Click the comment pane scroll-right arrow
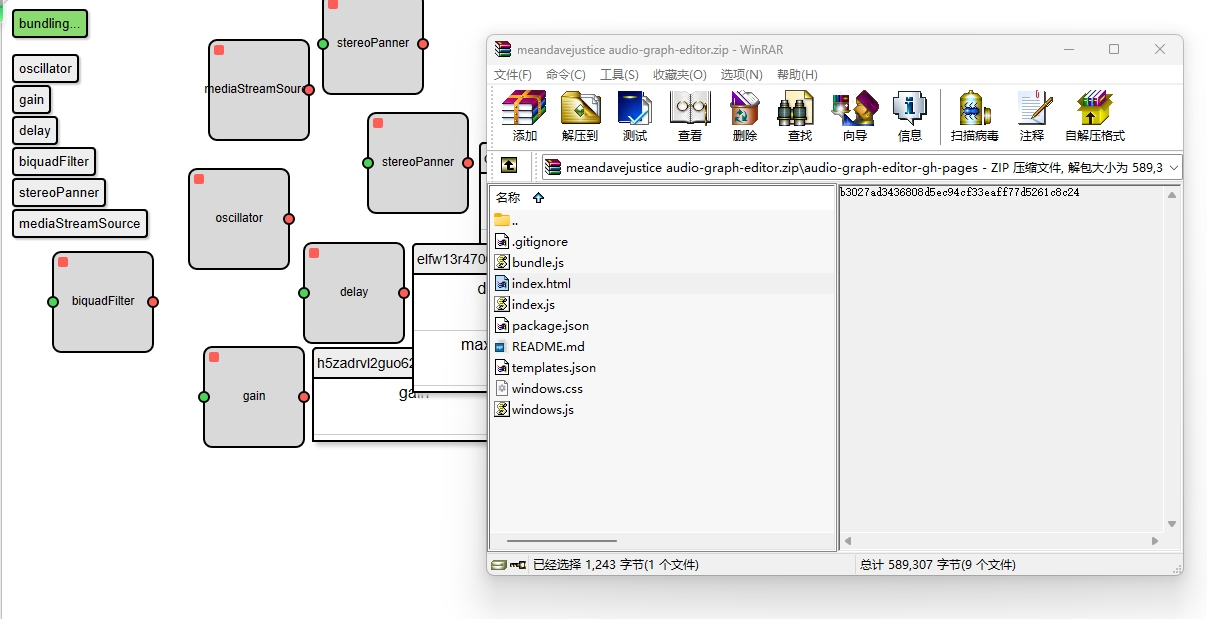 tap(1155, 541)
